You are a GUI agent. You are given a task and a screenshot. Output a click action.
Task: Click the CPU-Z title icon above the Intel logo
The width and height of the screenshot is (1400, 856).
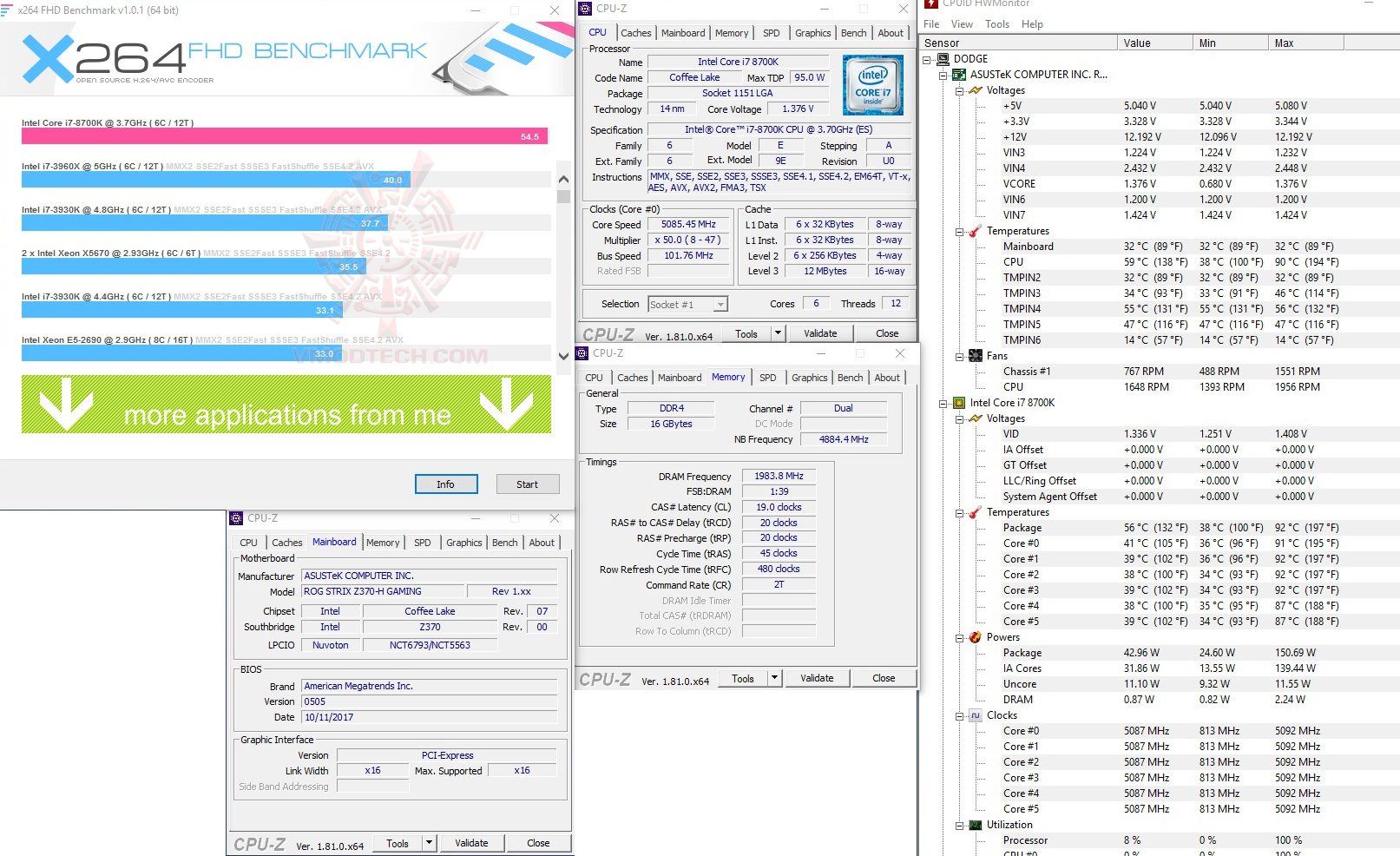tap(585, 9)
